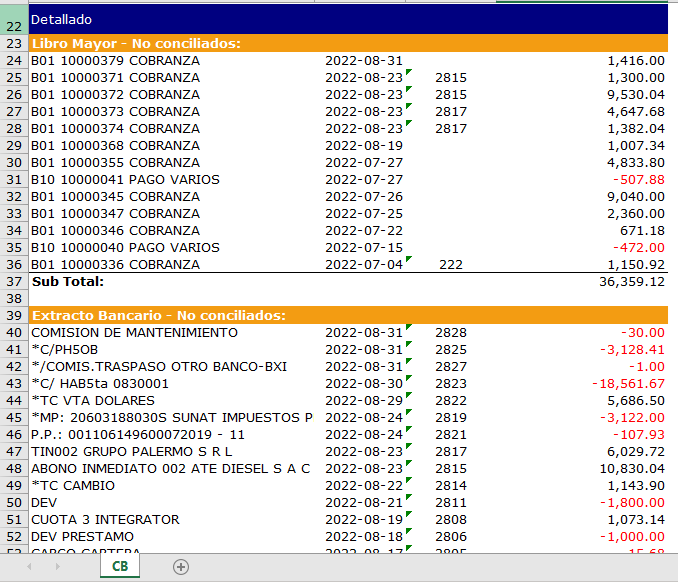Click the date 2022-07-04 cell
The width and height of the screenshot is (678, 582).
(x=364, y=264)
